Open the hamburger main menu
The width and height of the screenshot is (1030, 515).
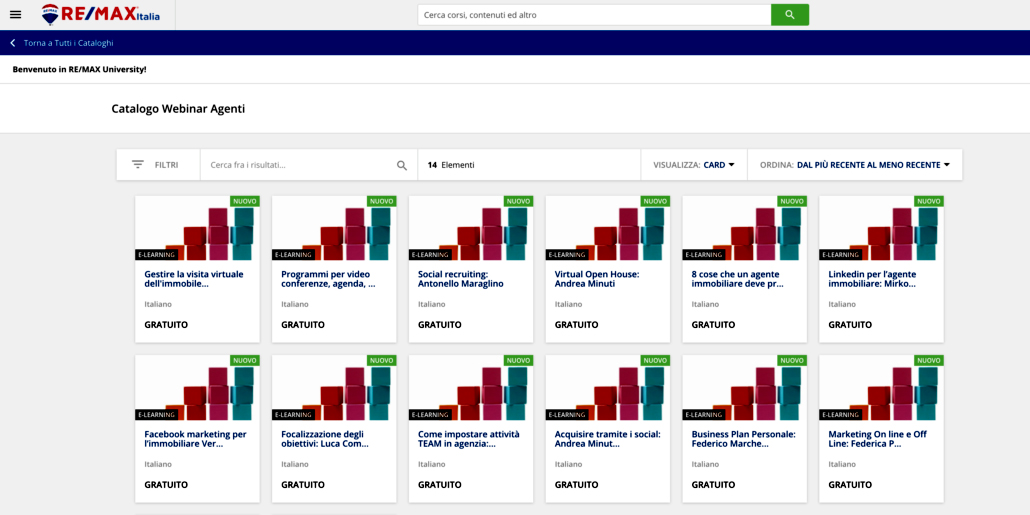(x=16, y=14)
